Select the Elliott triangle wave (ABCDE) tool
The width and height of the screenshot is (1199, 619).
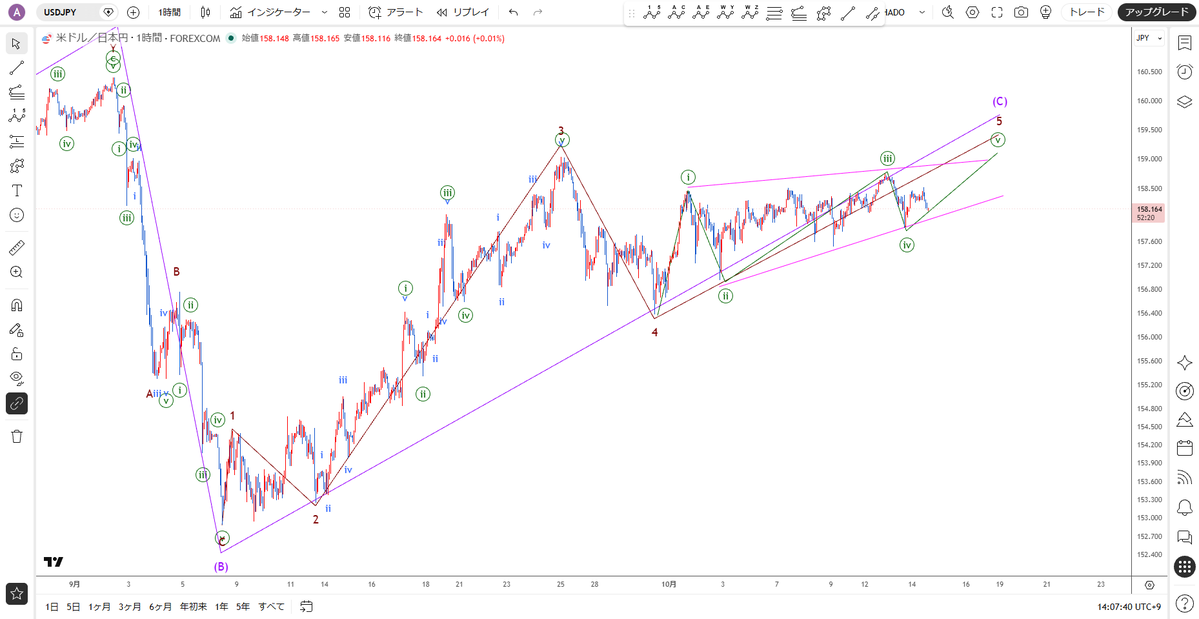click(x=701, y=12)
